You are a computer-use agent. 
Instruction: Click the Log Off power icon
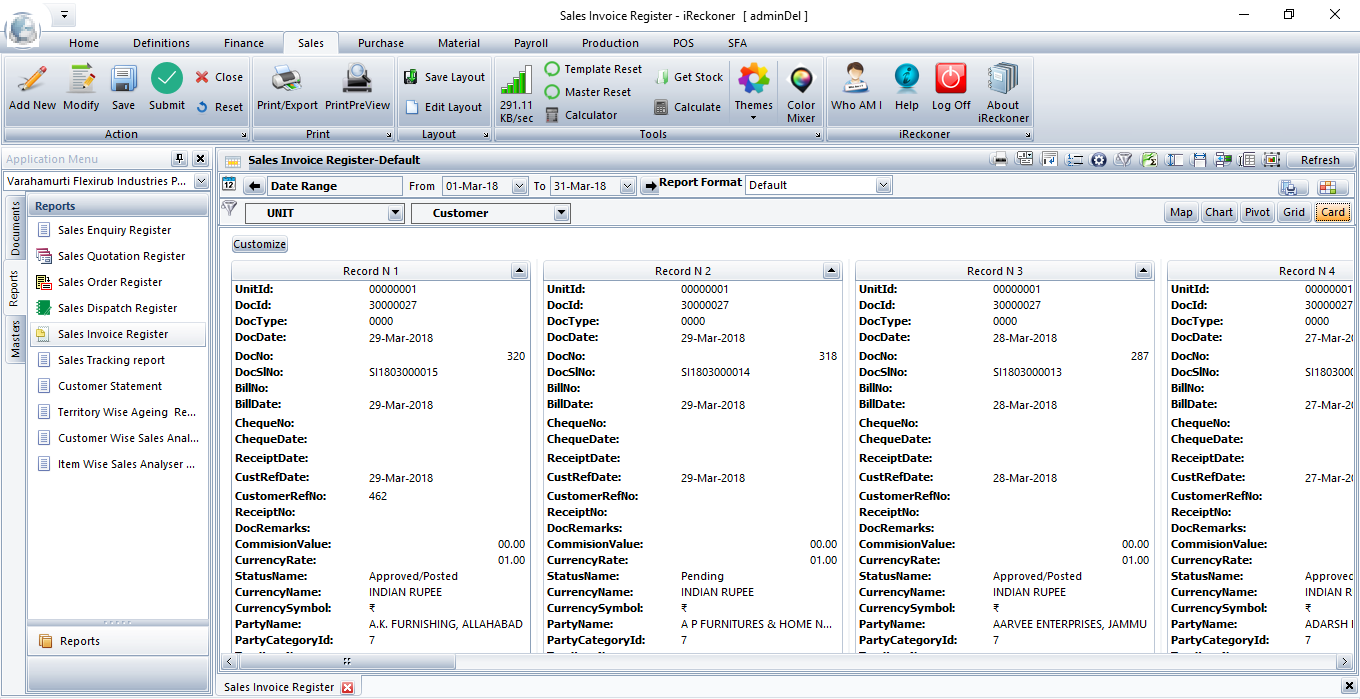click(x=951, y=80)
